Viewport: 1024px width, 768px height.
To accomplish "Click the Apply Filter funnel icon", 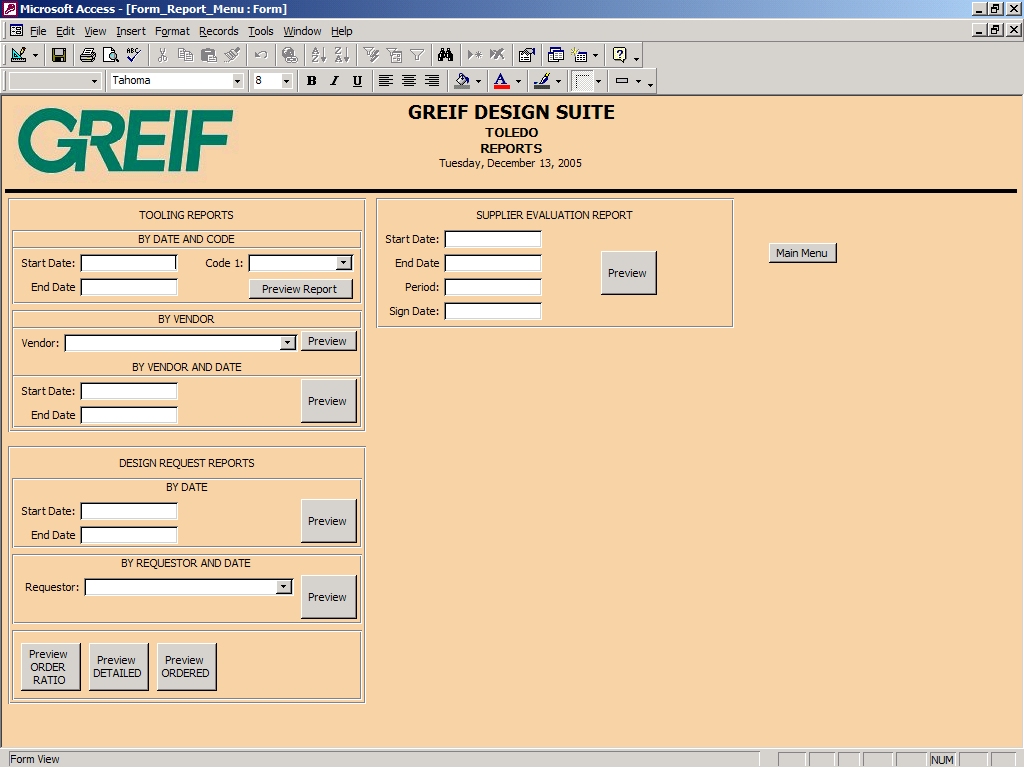I will [x=417, y=56].
